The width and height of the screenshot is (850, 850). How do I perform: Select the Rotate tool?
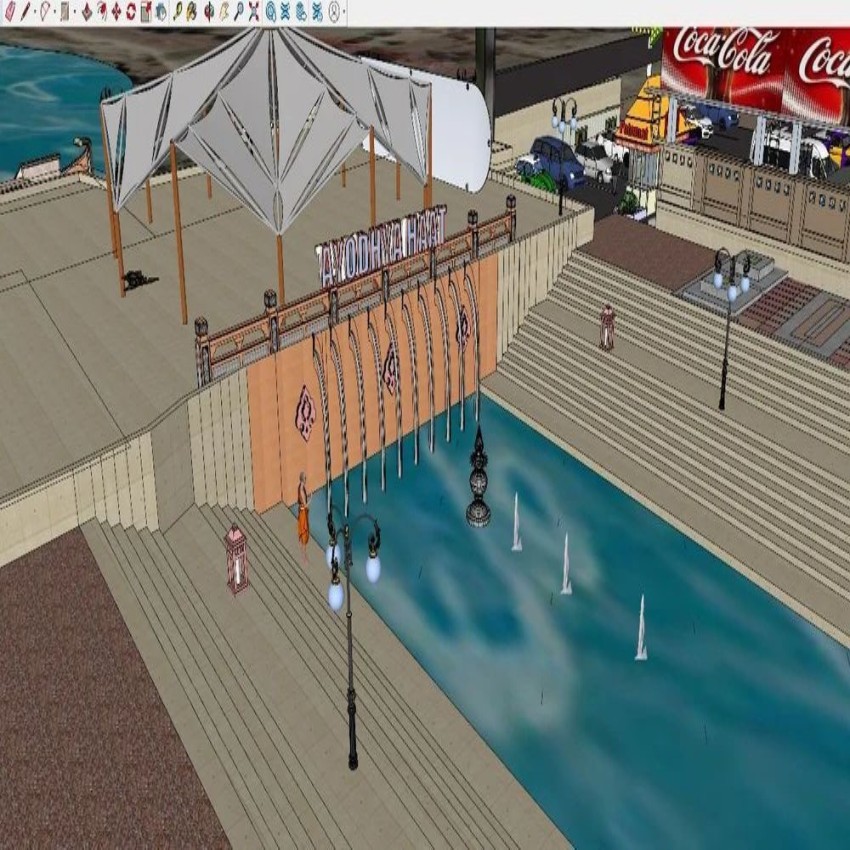click(131, 10)
